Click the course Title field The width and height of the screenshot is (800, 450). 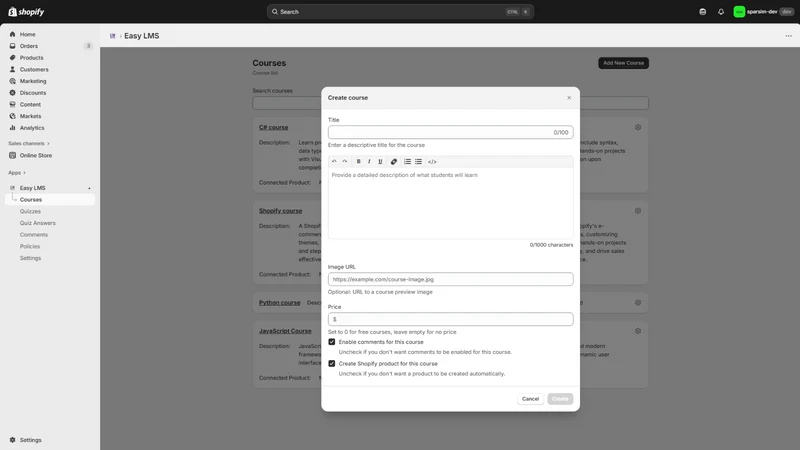pos(451,132)
